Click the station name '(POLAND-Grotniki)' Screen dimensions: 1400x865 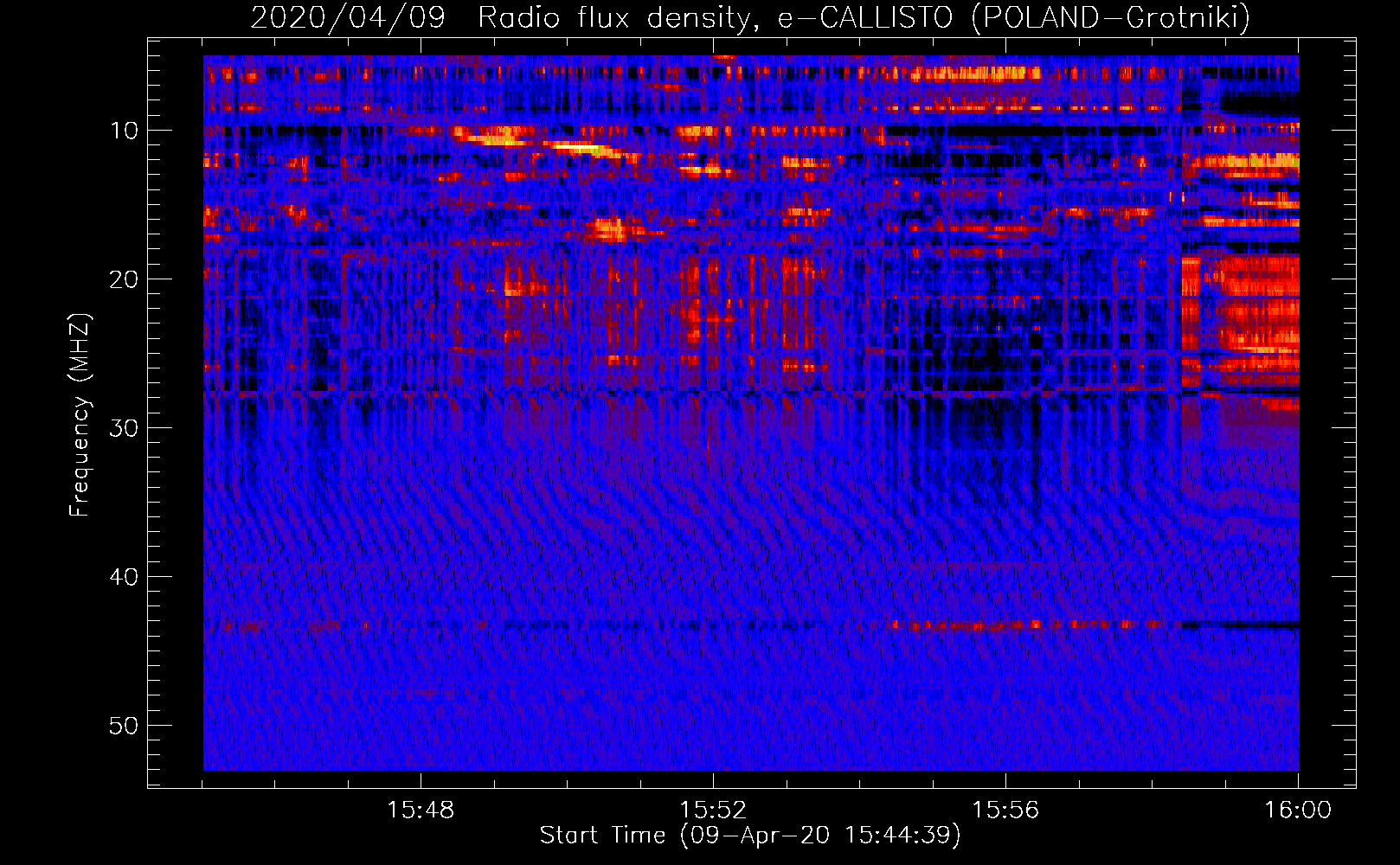(x=1111, y=18)
